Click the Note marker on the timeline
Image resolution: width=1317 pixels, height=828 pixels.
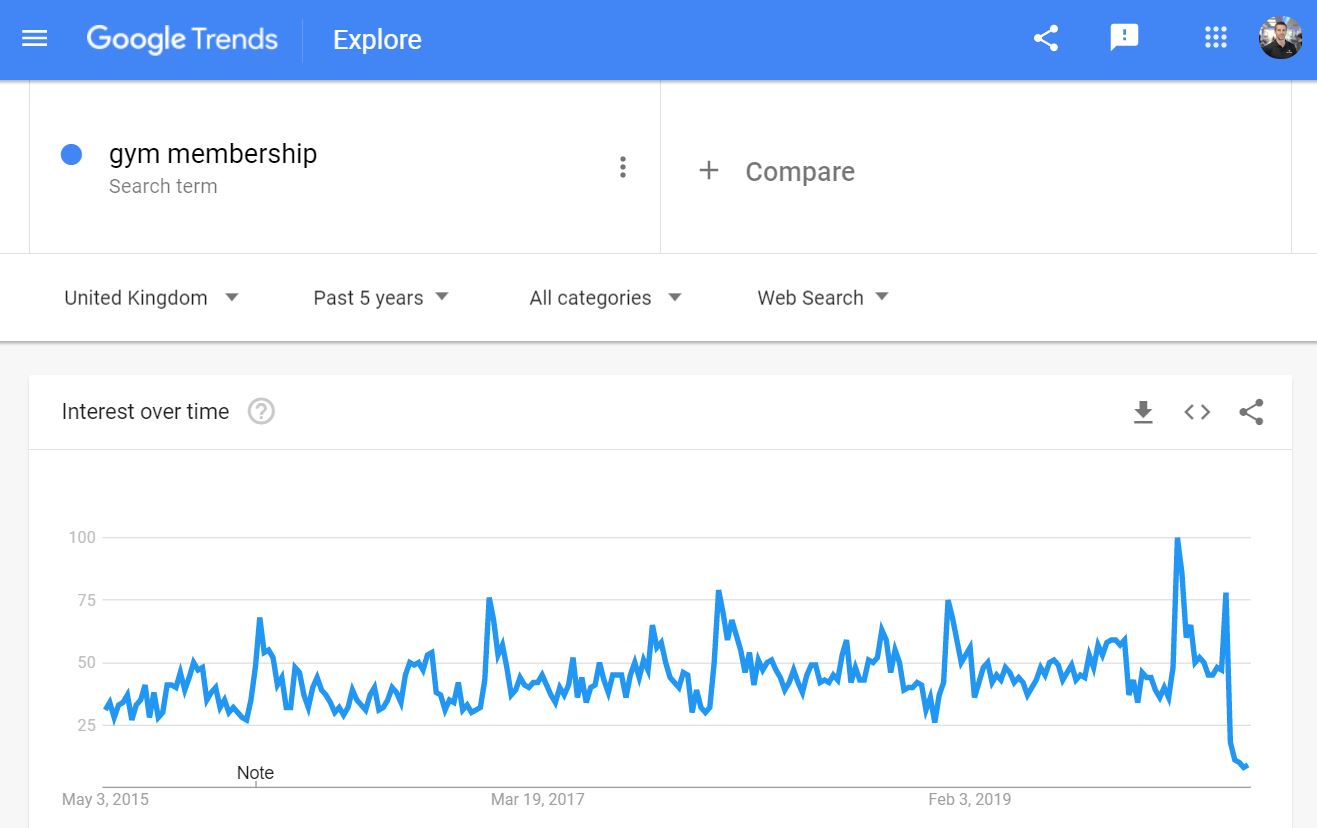point(255,773)
